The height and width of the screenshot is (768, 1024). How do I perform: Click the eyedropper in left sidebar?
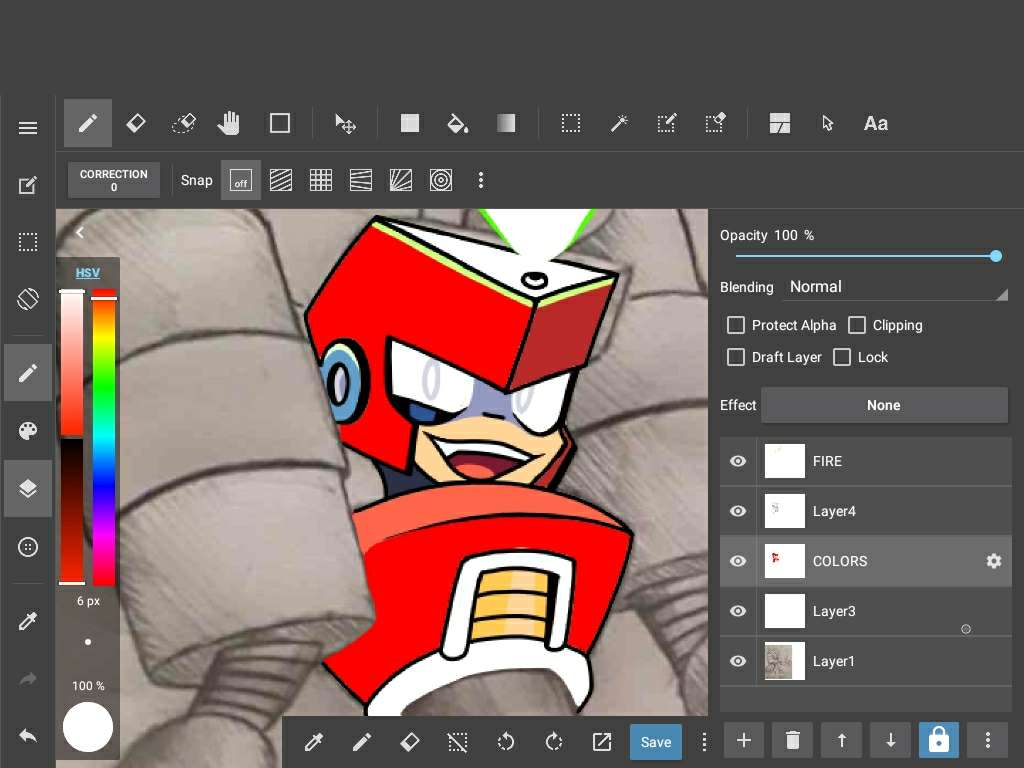(27, 620)
